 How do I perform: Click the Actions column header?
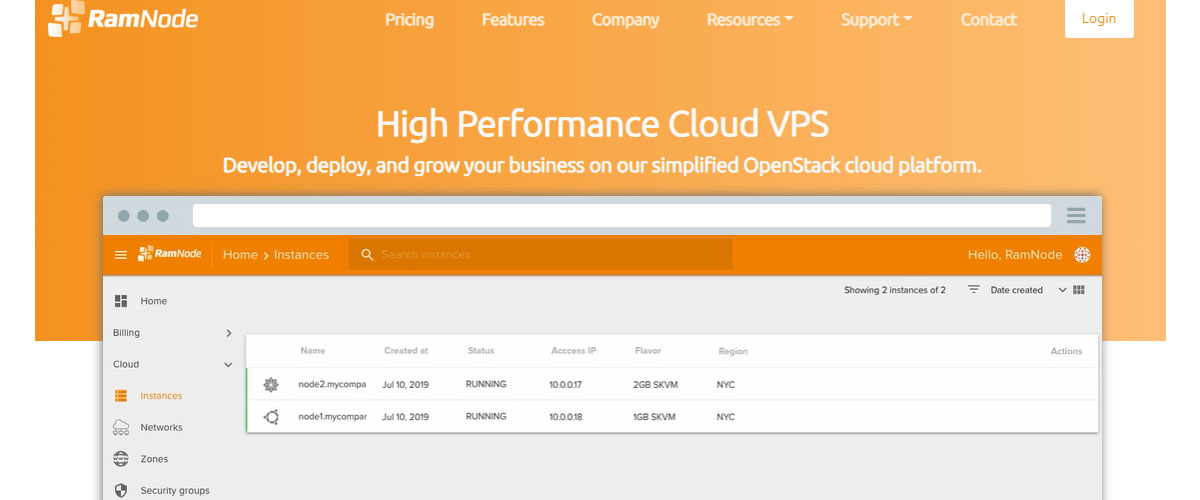tap(1066, 351)
